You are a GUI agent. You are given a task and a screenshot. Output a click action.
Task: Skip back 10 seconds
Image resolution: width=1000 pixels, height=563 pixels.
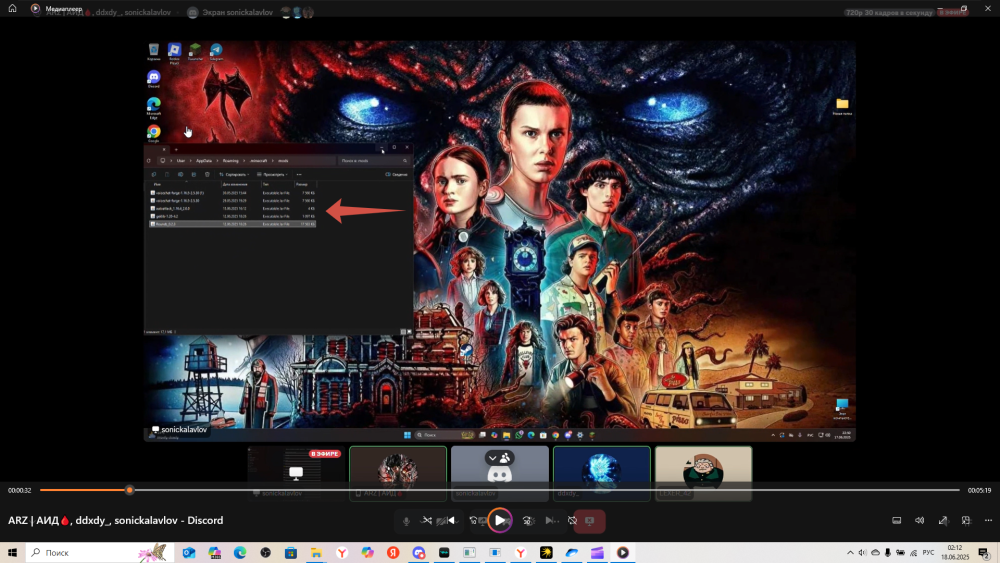tap(474, 521)
